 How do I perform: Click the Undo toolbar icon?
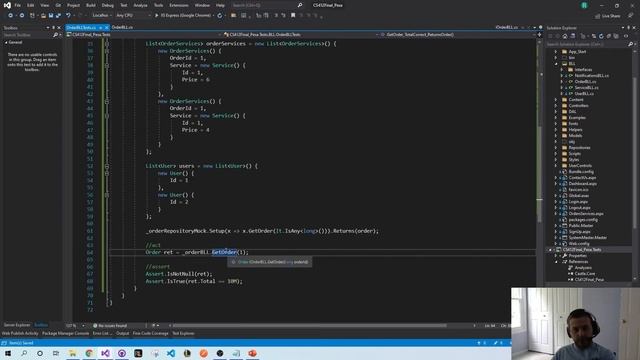click(69, 16)
